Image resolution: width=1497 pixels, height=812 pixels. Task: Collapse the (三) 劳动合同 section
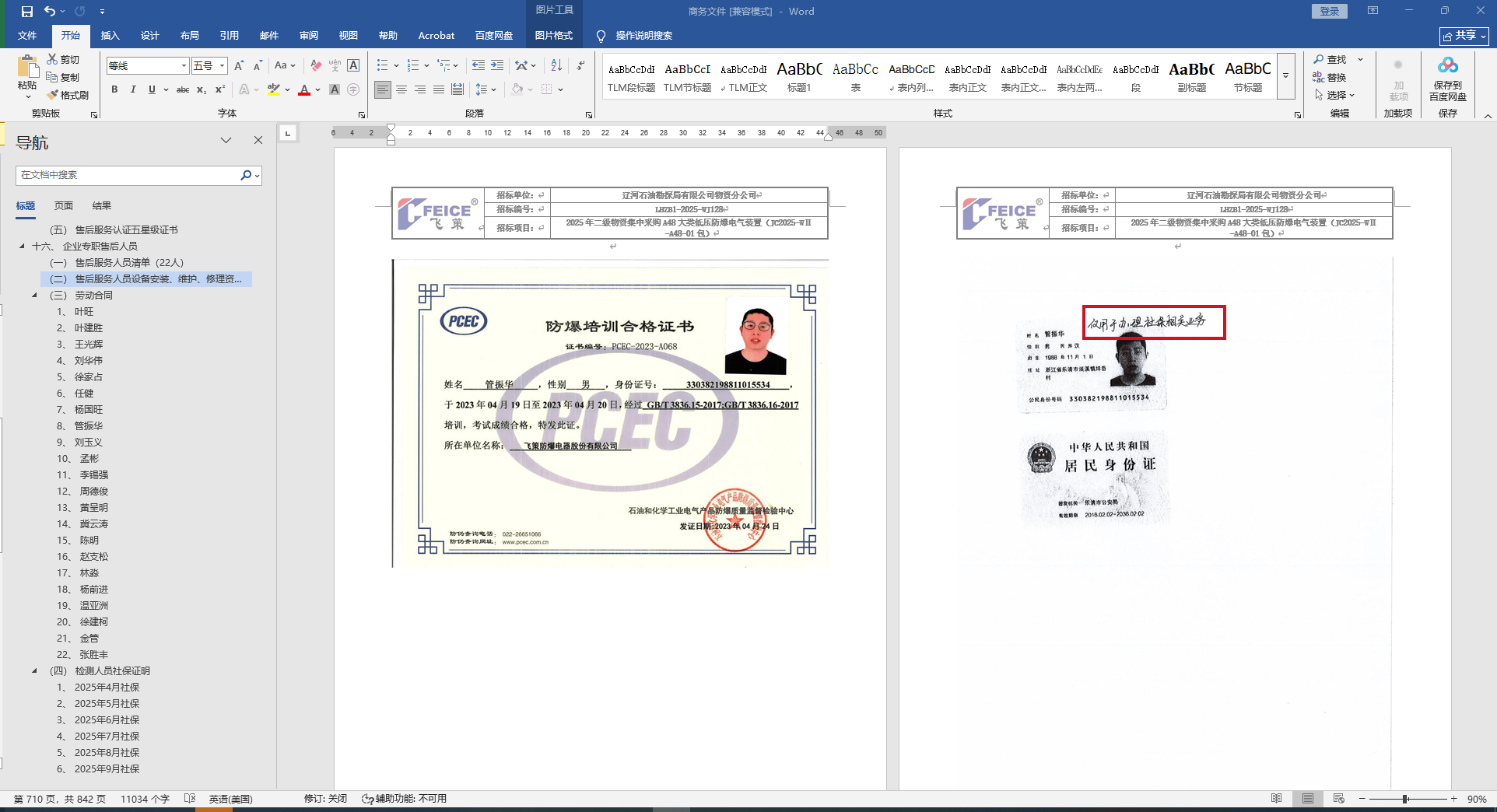(35, 296)
